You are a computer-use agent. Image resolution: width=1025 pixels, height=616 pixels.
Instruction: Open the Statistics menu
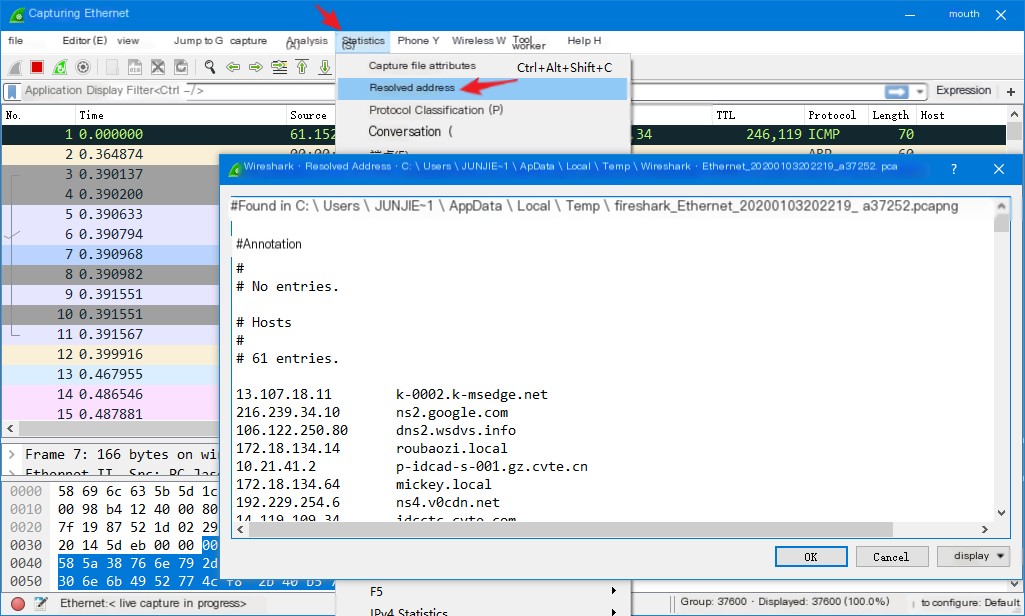(363, 42)
